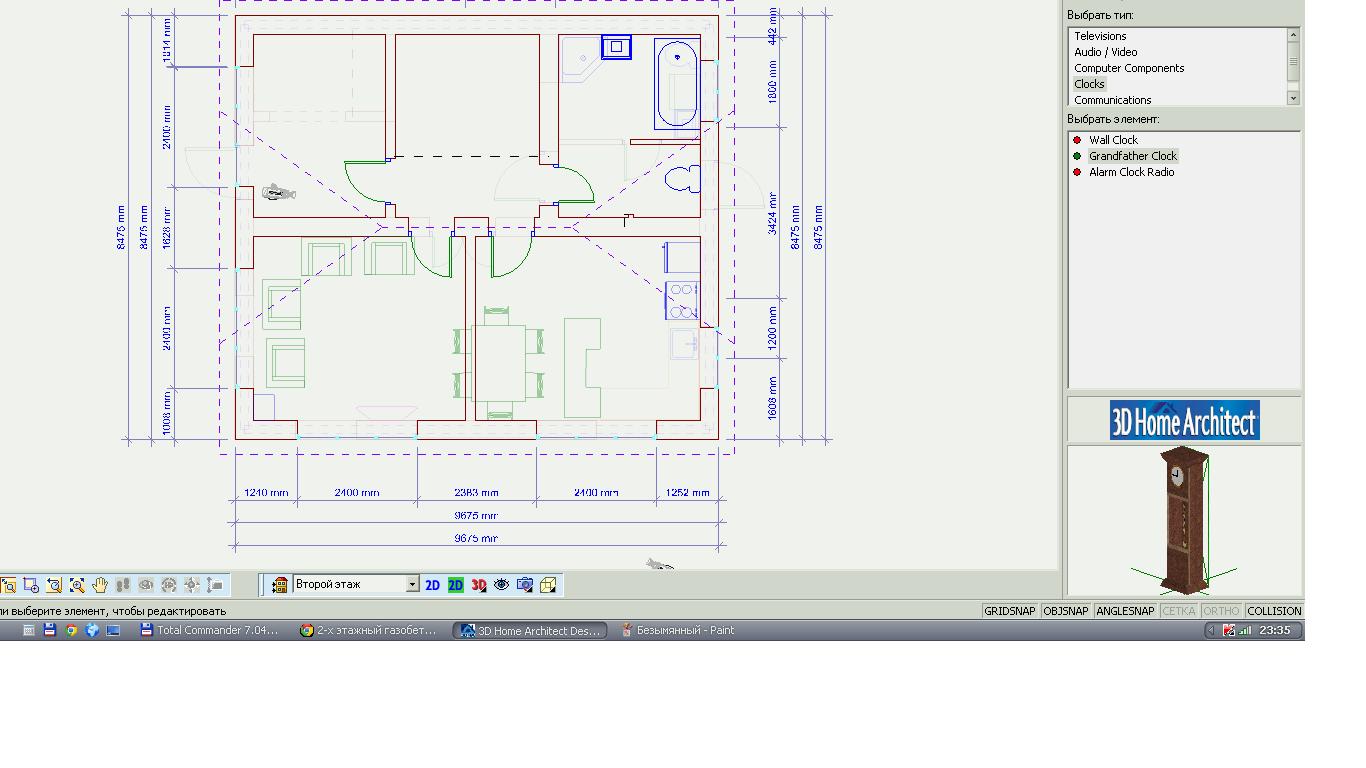The width and height of the screenshot is (1366, 768).
Task: Select Televisions in type list
Action: (x=1100, y=36)
